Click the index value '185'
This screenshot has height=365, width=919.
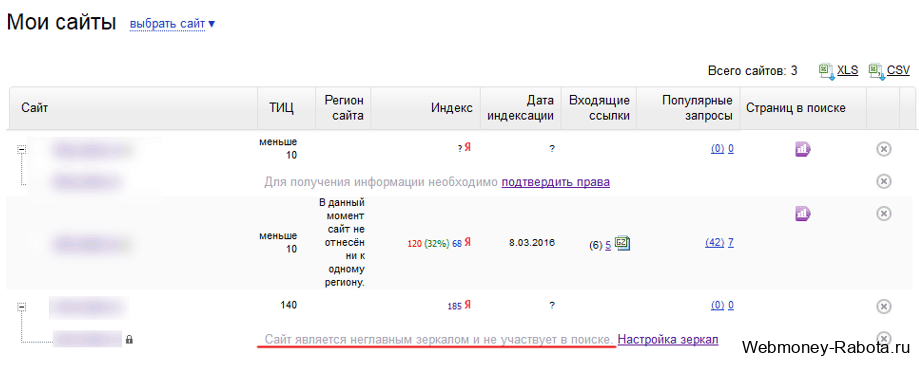coord(455,306)
